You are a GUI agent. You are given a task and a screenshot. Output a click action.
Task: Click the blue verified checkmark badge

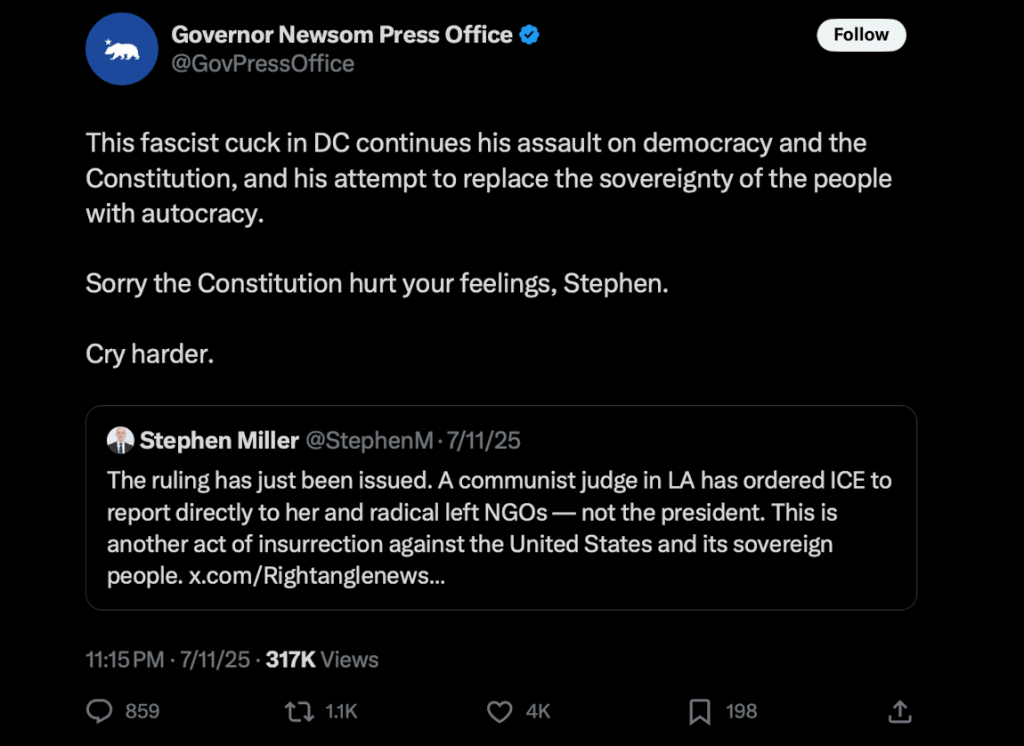tap(530, 35)
